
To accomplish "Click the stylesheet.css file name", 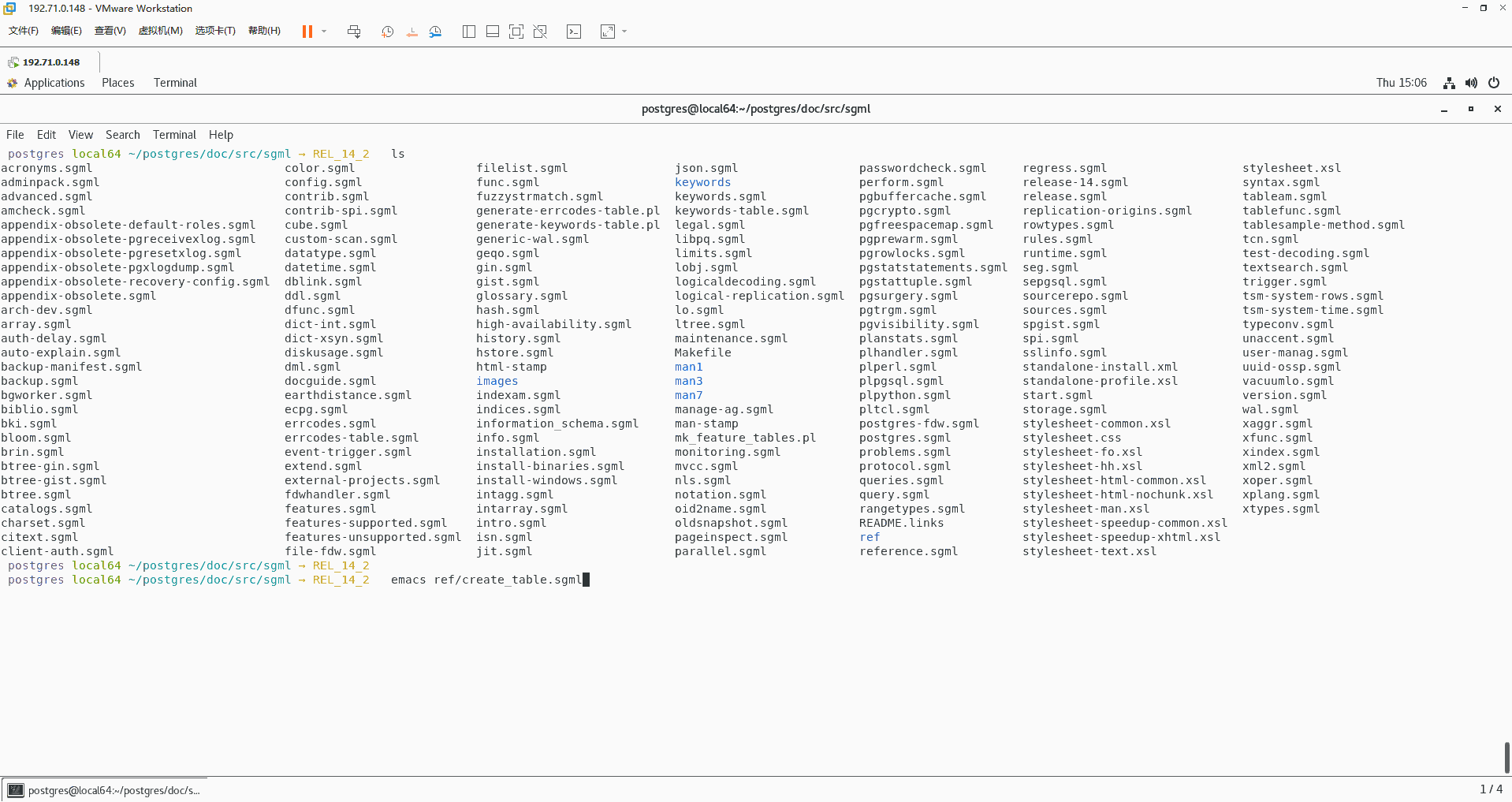I will (1071, 438).
